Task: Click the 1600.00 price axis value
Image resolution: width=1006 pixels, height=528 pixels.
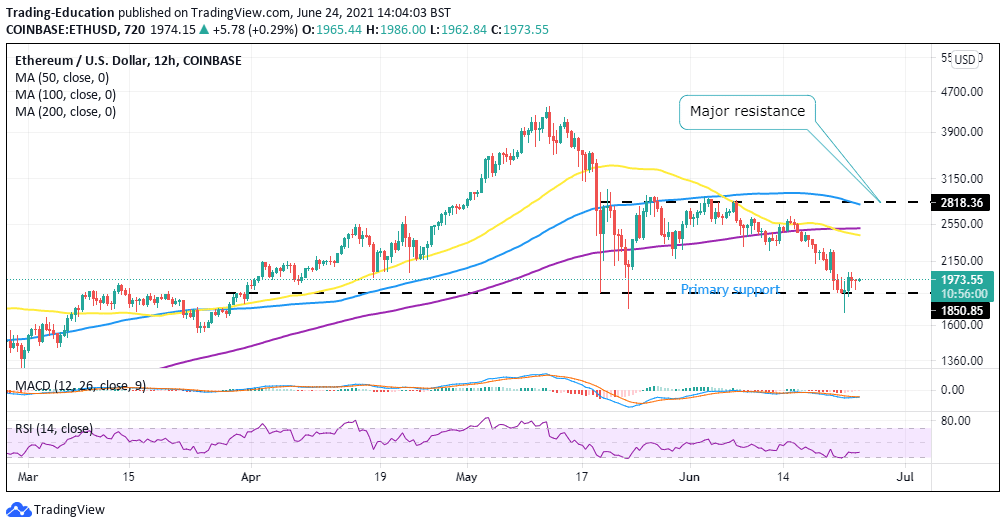Action: [x=960, y=325]
